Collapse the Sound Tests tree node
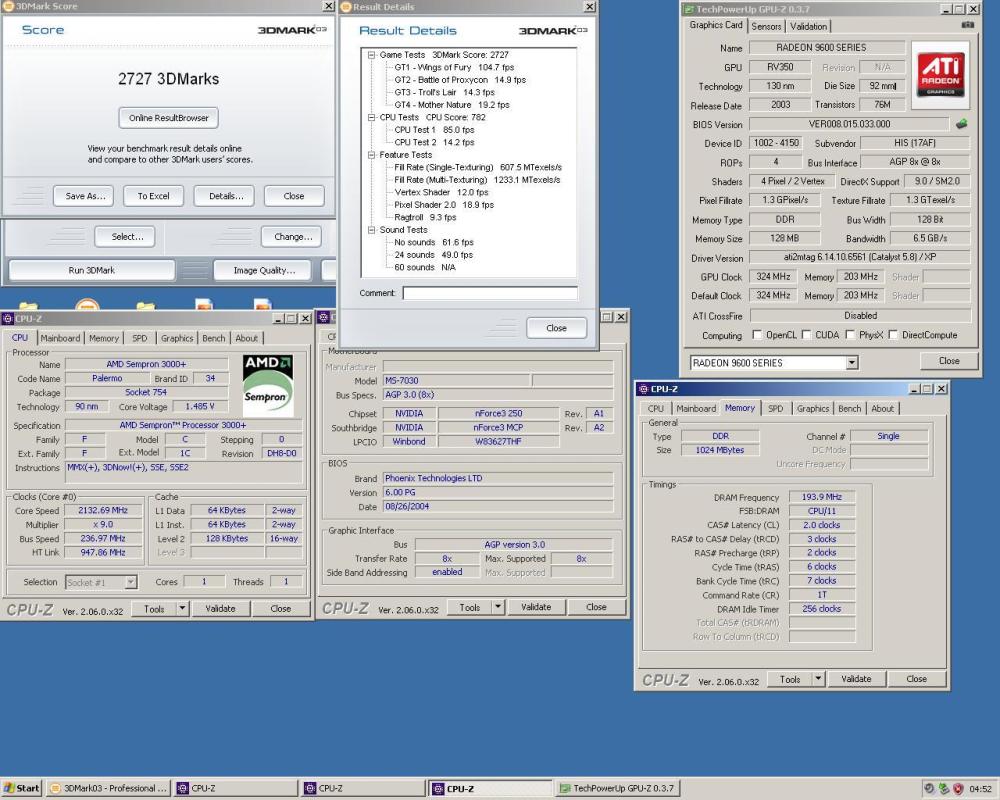This screenshot has width=1000, height=800. [372, 230]
